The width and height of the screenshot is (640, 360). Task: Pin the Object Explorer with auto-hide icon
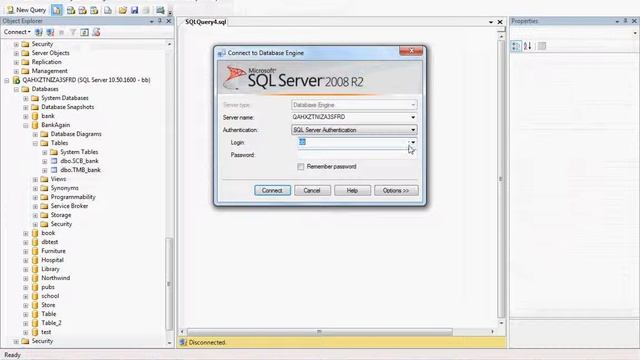click(160, 21)
